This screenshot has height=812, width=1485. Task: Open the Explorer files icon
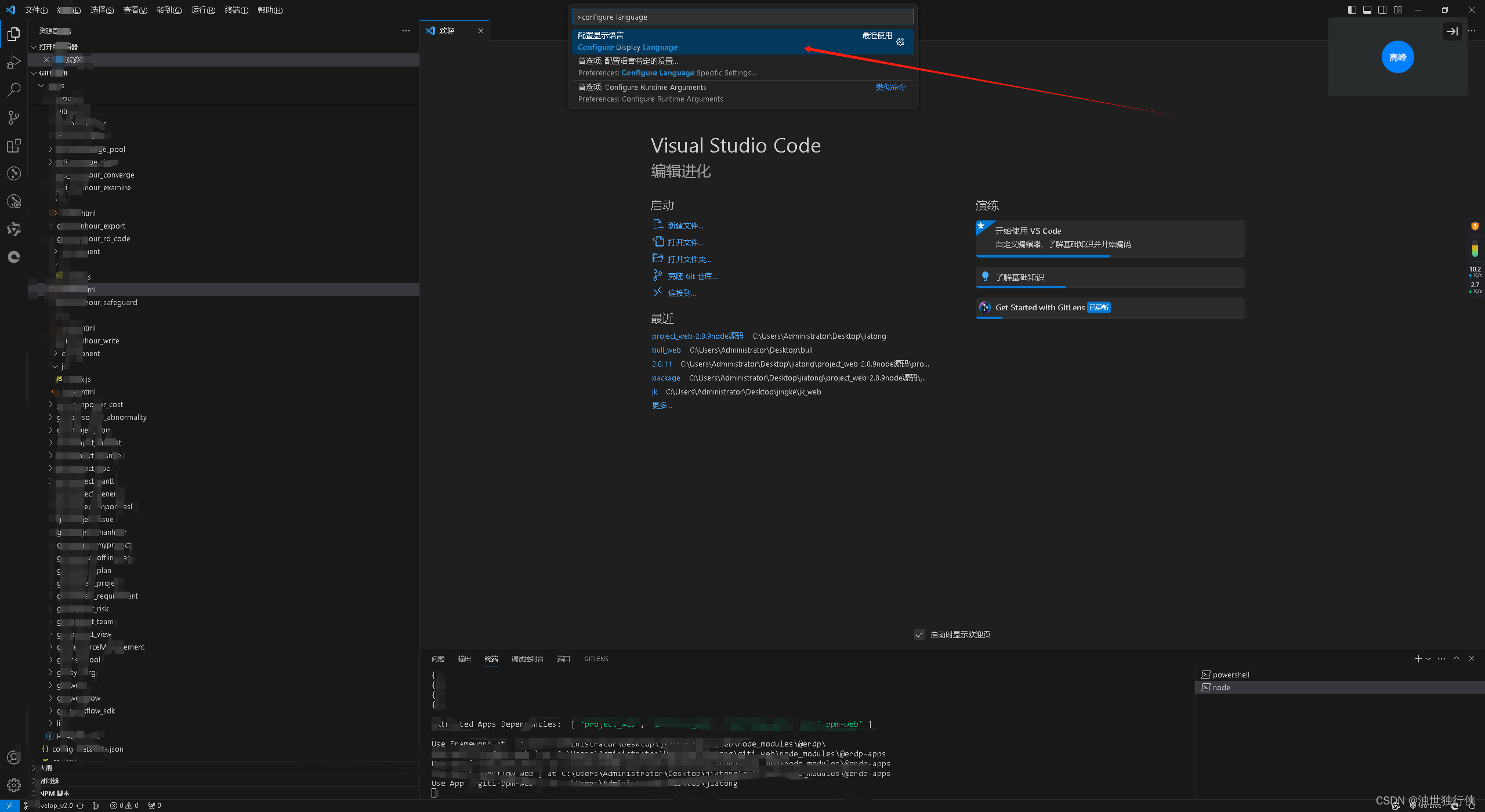click(x=14, y=34)
